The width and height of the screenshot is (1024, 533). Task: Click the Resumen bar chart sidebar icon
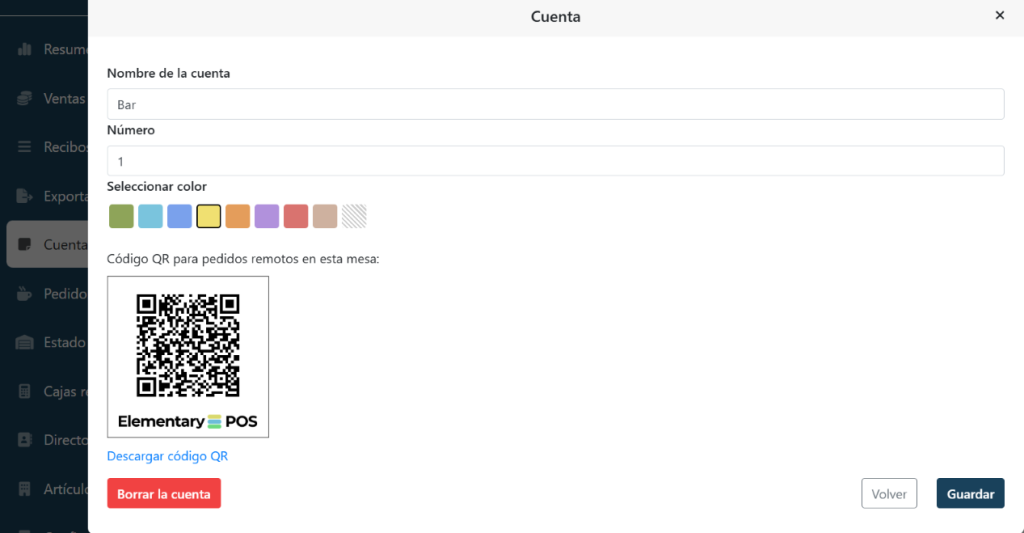25,49
